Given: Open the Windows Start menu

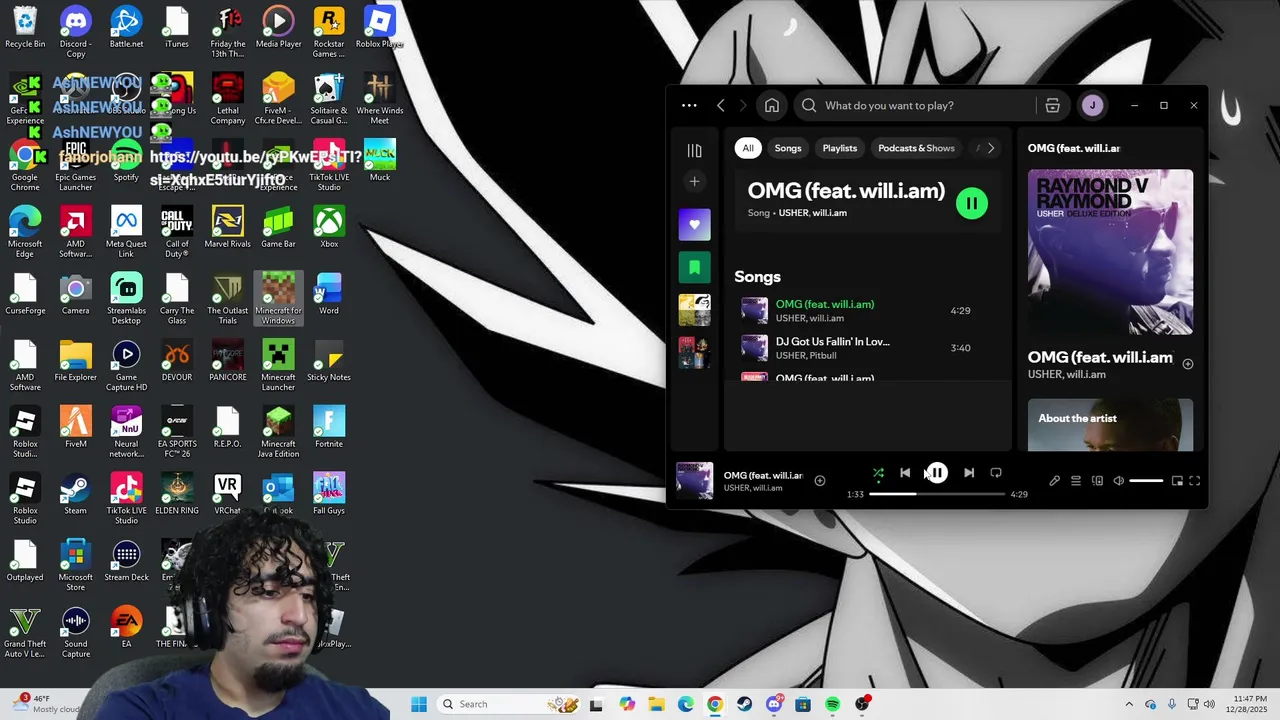Looking at the screenshot, I should (419, 704).
